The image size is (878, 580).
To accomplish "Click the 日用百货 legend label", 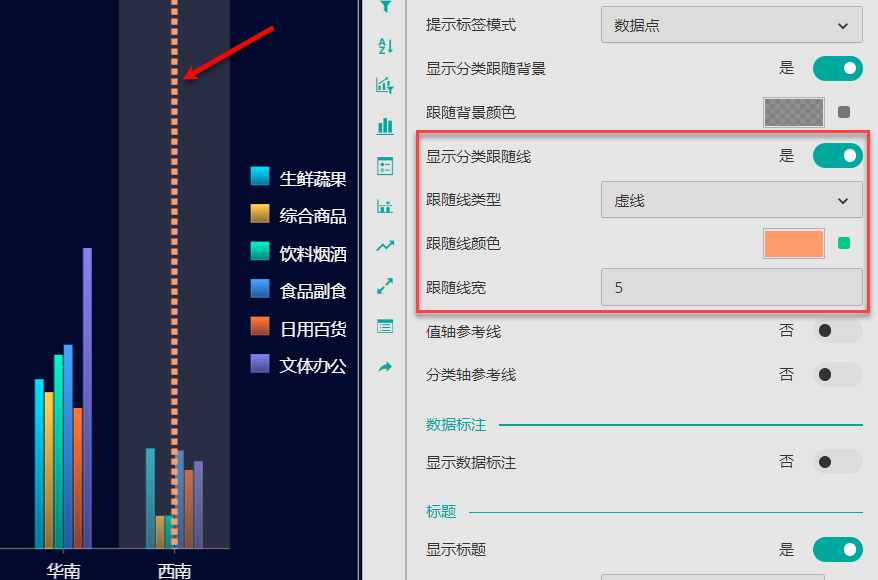I will [x=313, y=329].
